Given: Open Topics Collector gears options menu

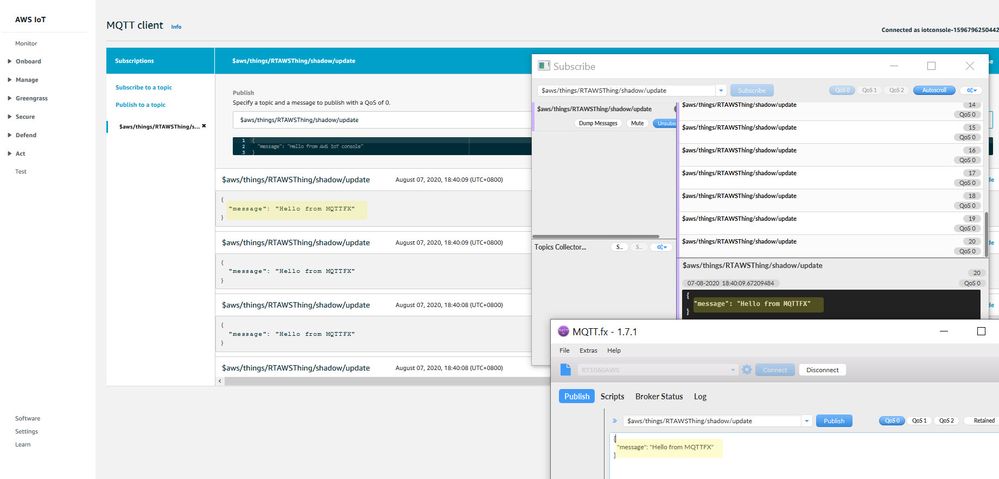Looking at the screenshot, I should tap(661, 247).
